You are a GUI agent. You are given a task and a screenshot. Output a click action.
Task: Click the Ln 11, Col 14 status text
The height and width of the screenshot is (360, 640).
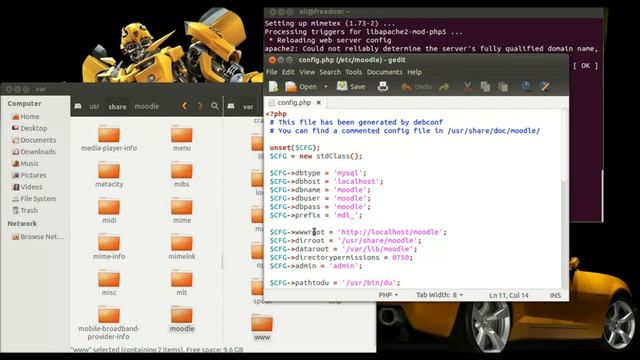(509, 295)
